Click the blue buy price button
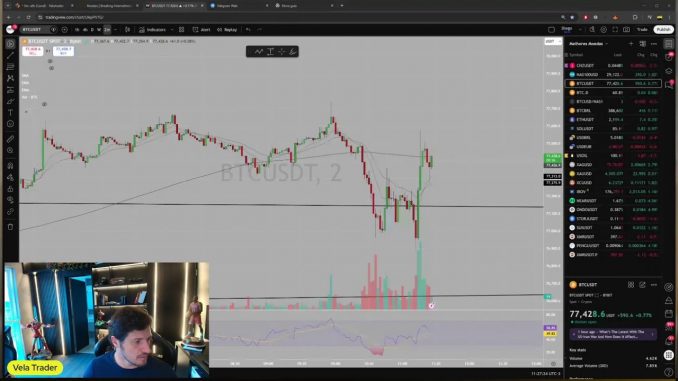This screenshot has width=678, height=381. point(63,51)
